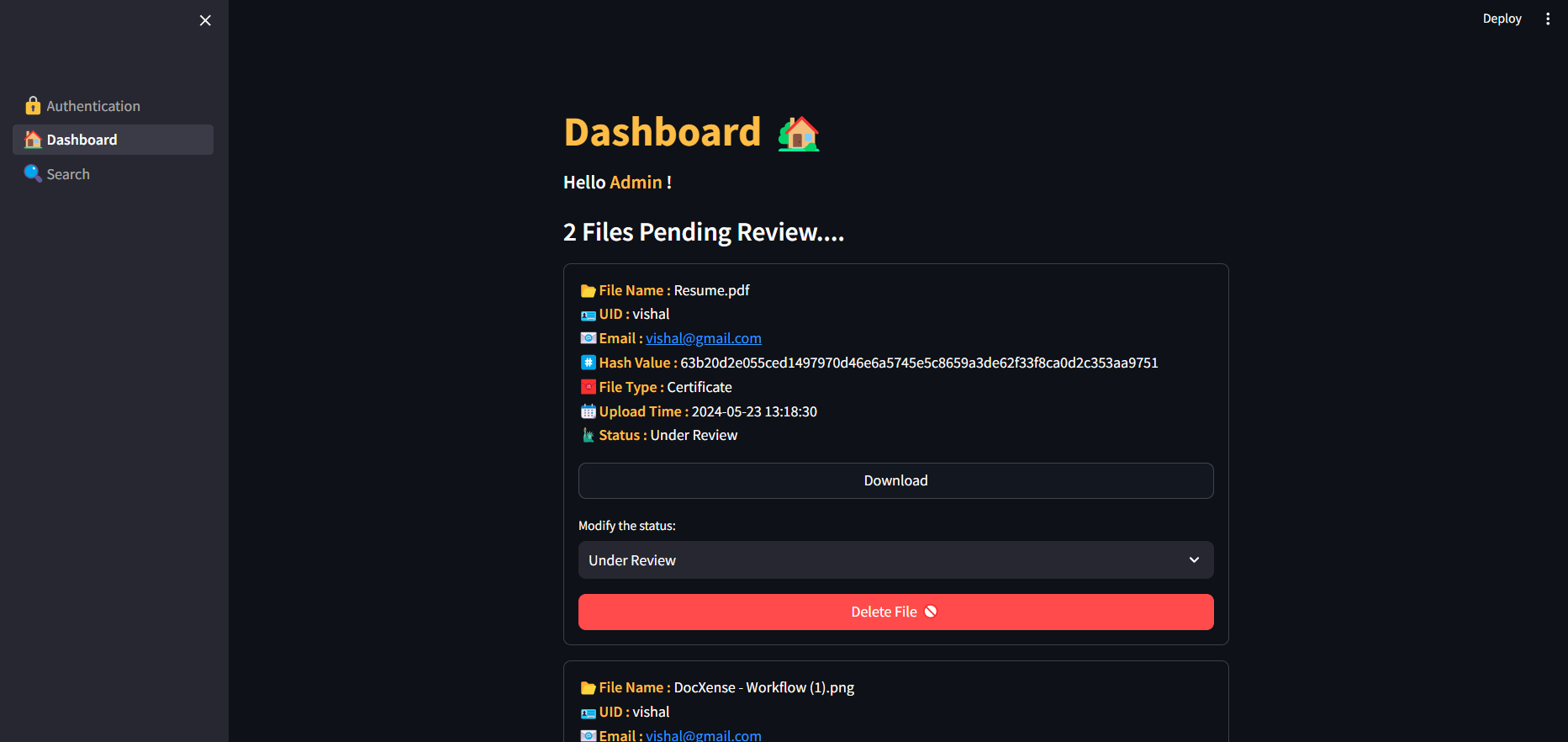Click the Modify the status label
The image size is (1568, 742).
pos(627,526)
